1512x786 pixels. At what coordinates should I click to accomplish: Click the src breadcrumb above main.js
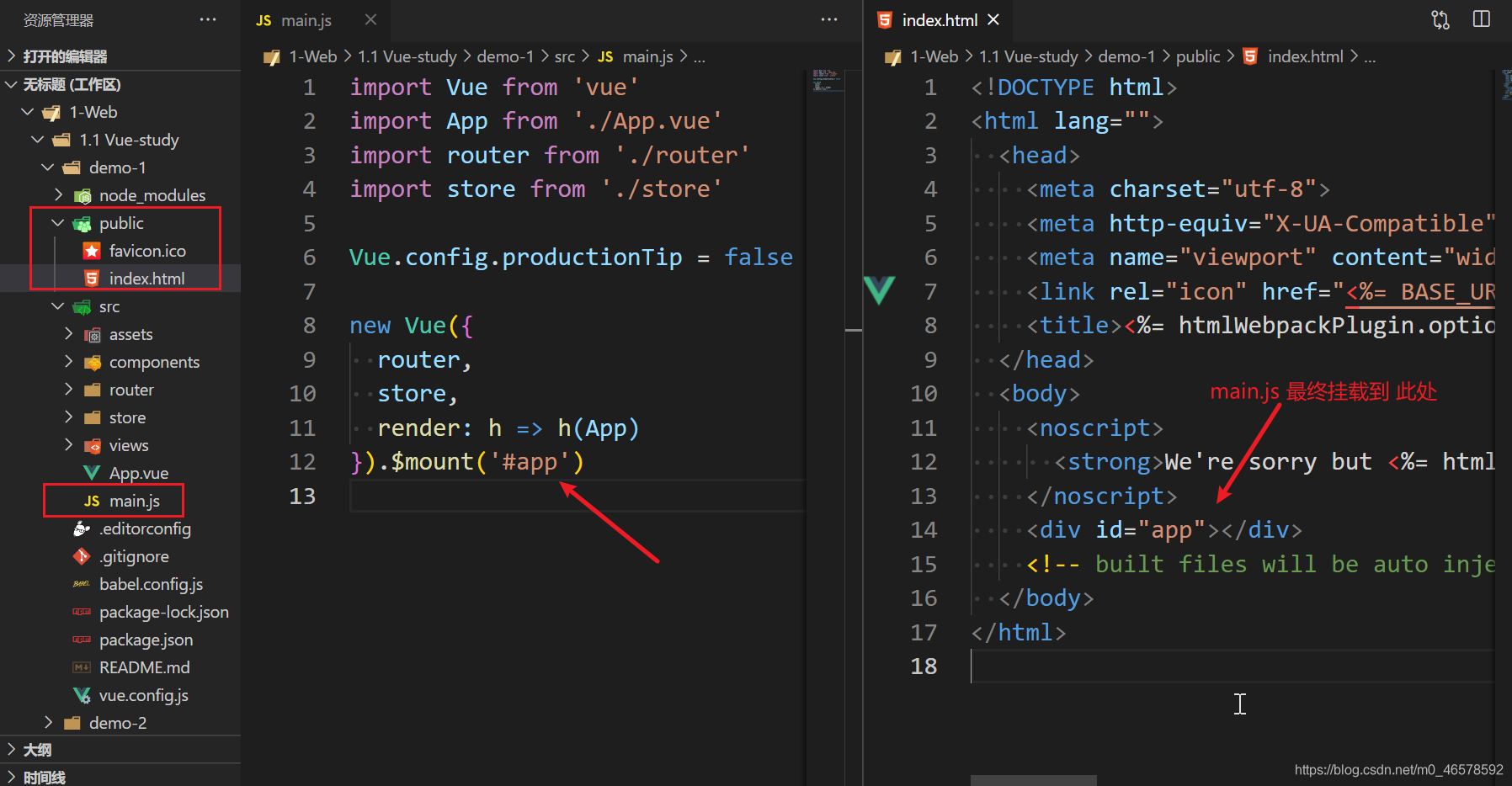tap(565, 56)
